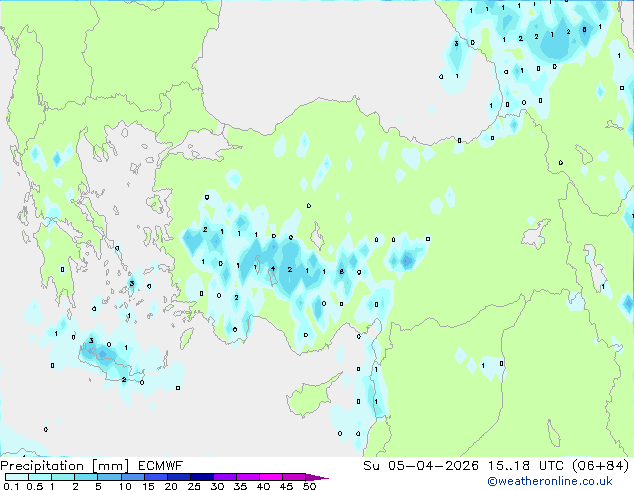634x490 pixels.
Task: Click the 'Precipitation' title text
Action: [42, 466]
